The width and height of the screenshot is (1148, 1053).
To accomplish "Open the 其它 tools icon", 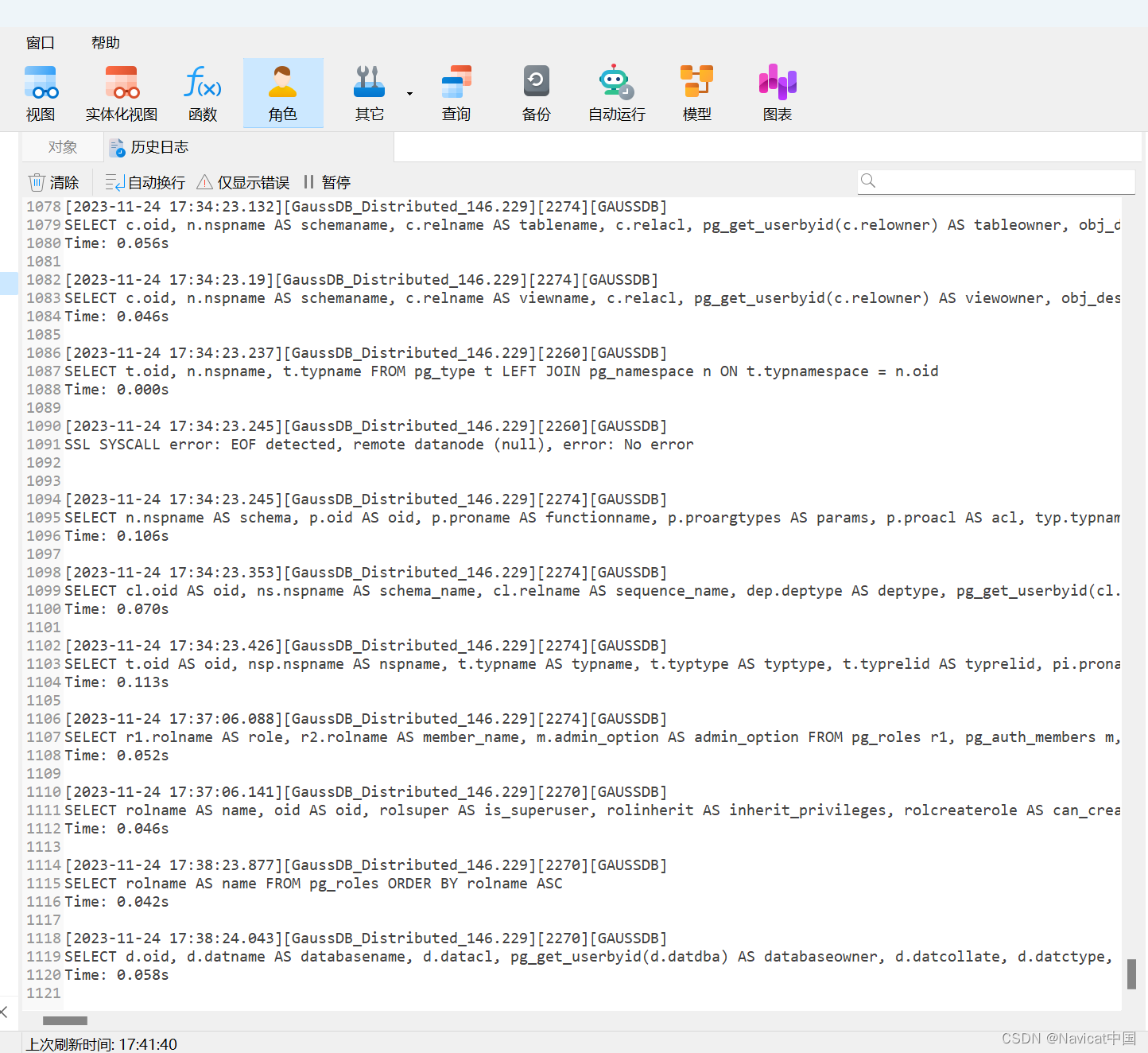I will pyautogui.click(x=369, y=93).
